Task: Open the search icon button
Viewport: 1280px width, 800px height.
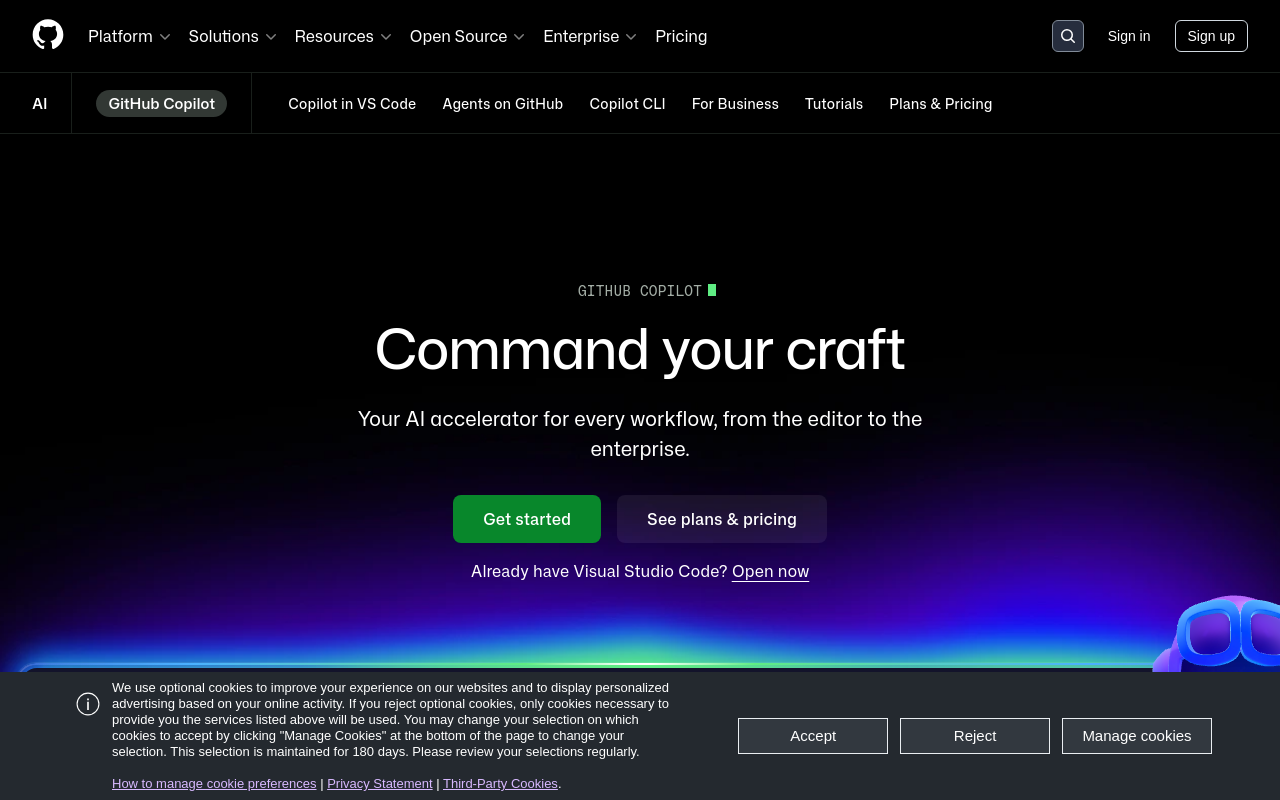Action: pos(1068,36)
